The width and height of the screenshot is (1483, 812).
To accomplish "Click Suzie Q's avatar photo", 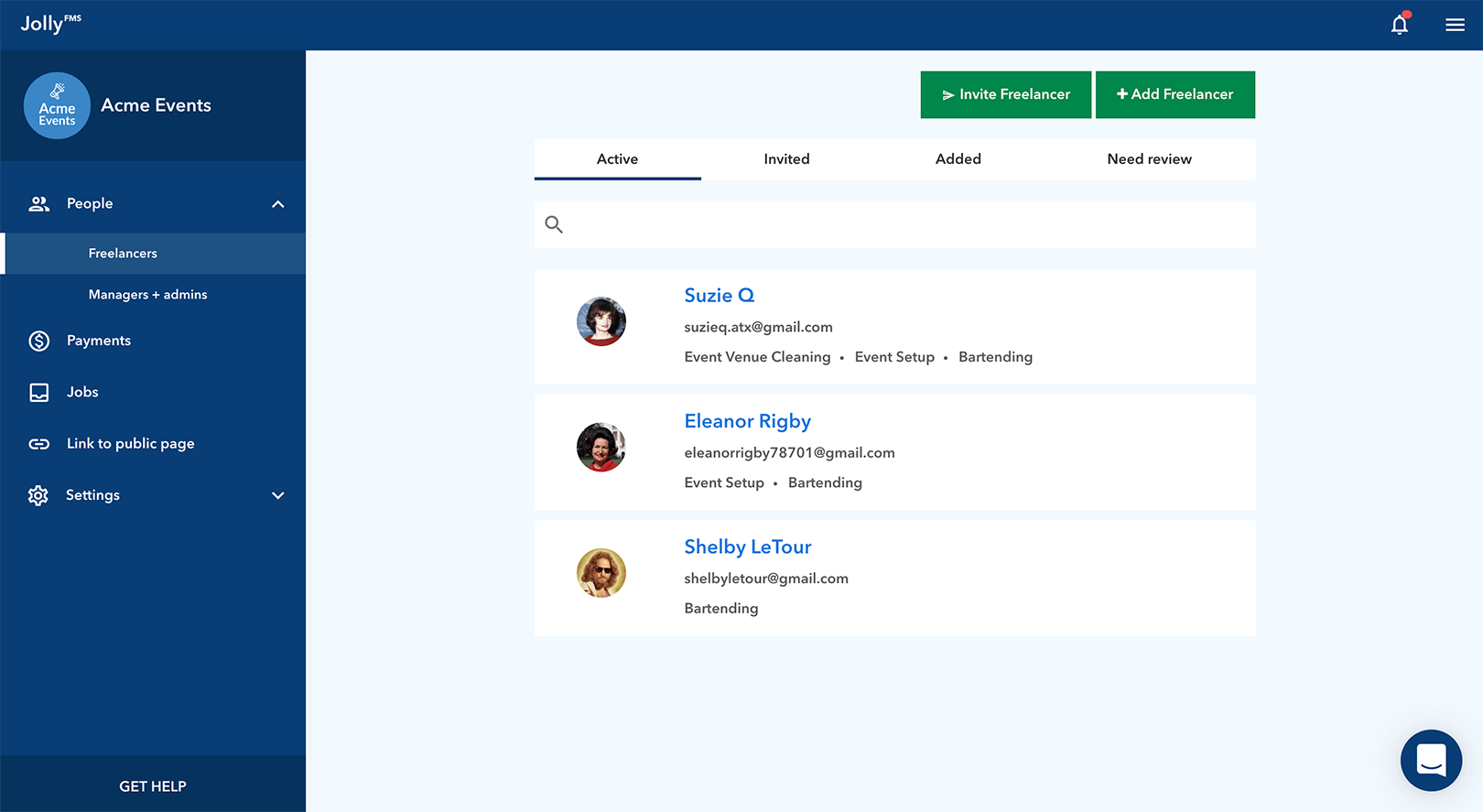I will click(x=601, y=321).
